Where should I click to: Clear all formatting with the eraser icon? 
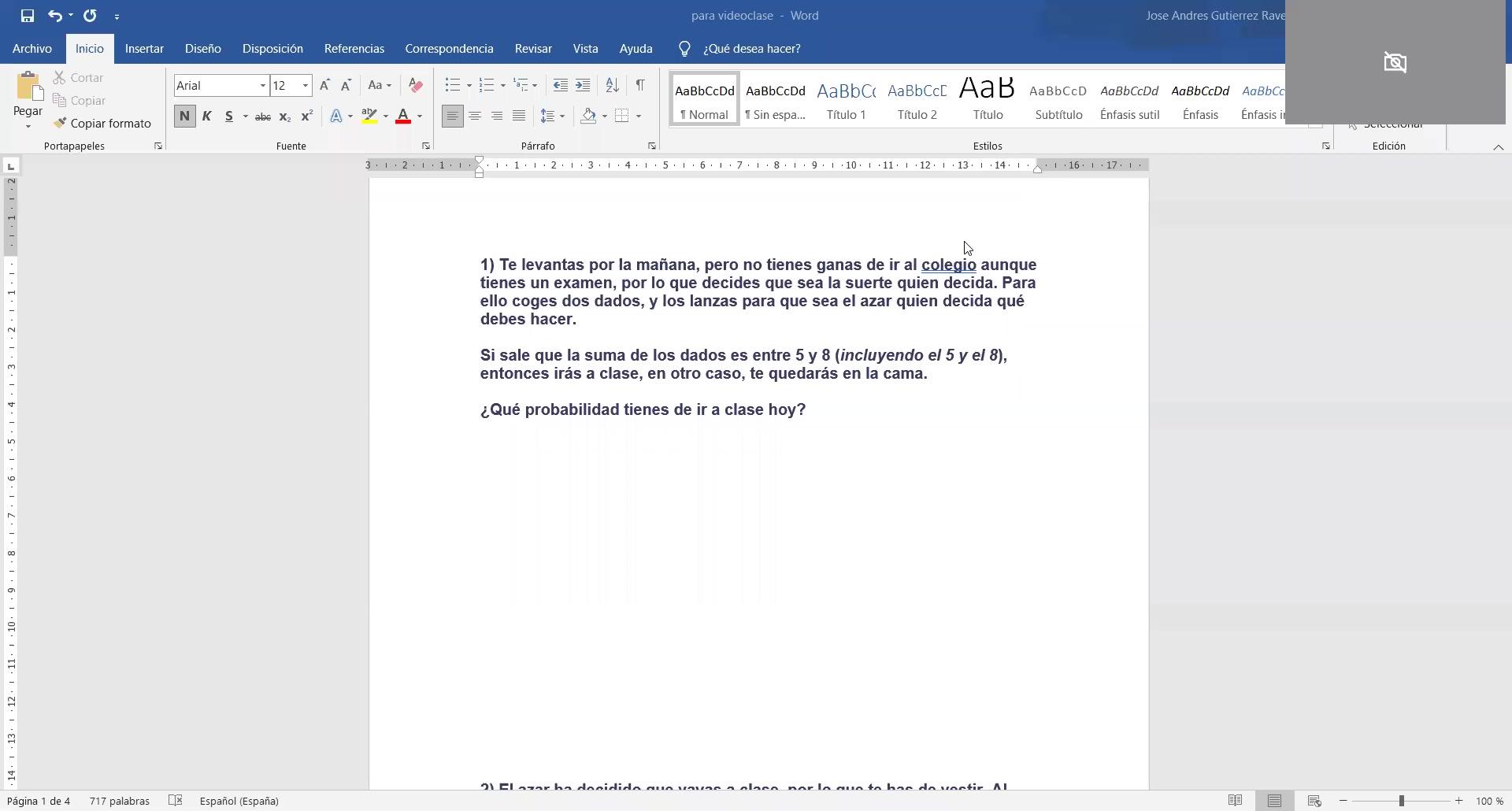point(416,85)
